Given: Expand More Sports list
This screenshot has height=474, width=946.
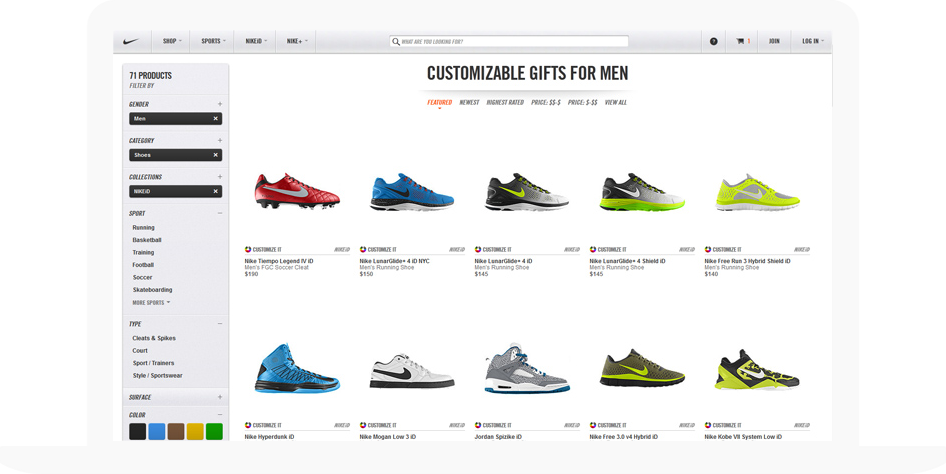Looking at the screenshot, I should tap(151, 303).
